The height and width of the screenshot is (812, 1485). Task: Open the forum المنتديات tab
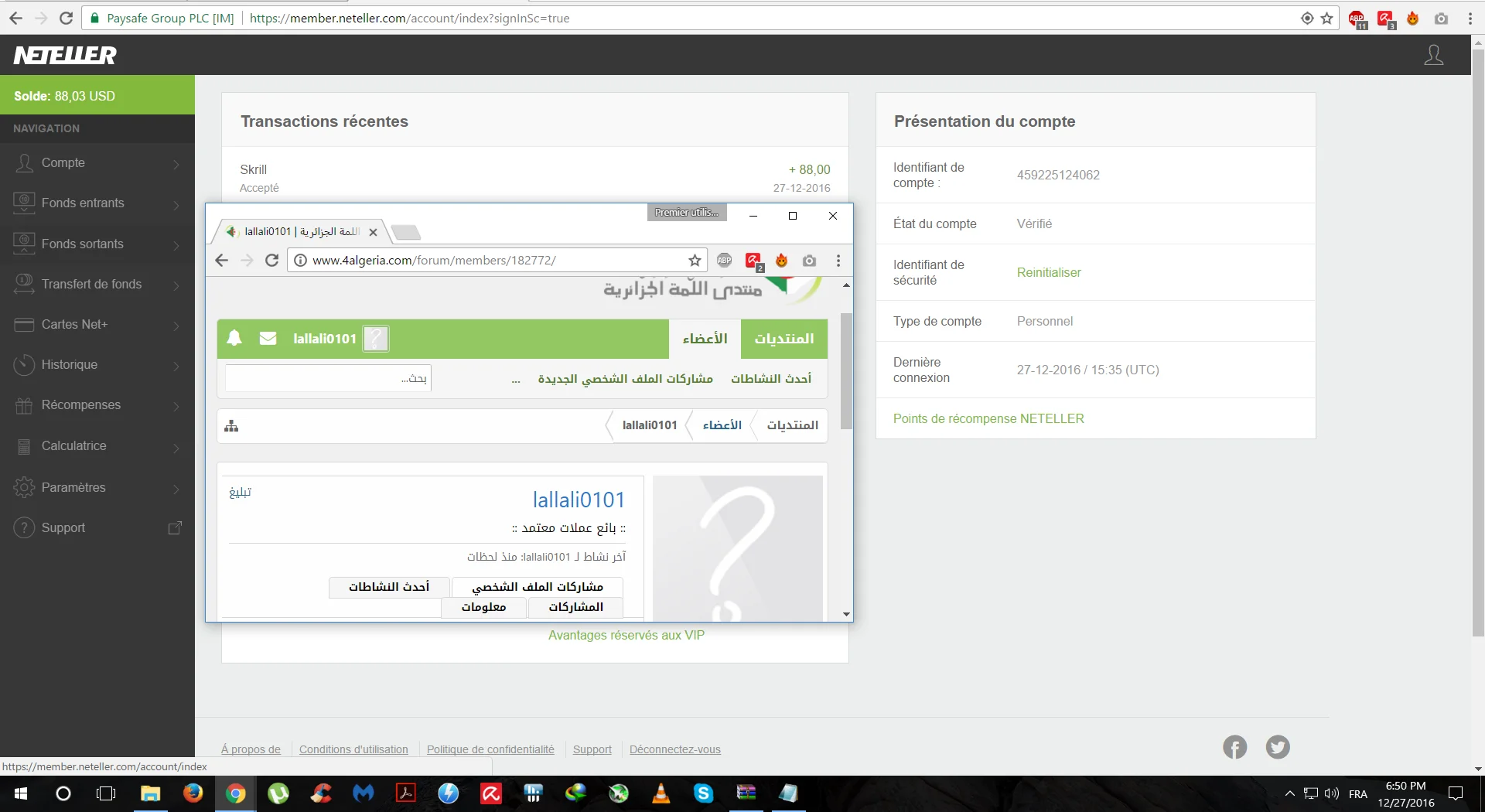point(784,339)
